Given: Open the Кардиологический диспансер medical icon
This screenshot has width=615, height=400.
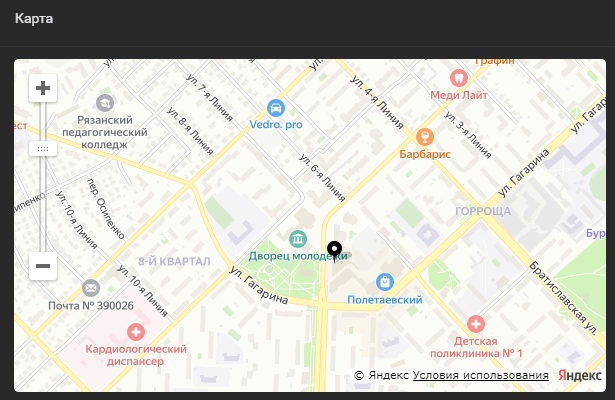Looking at the screenshot, I should [136, 330].
